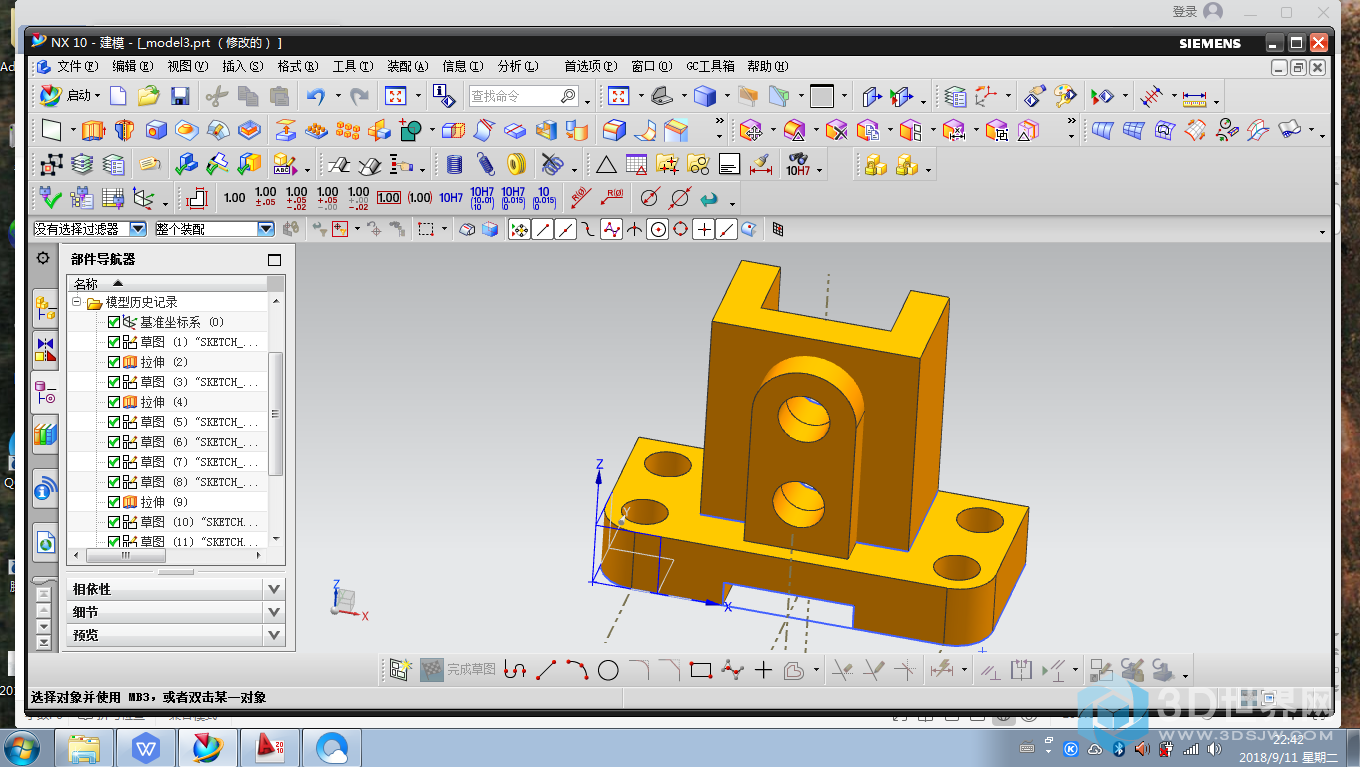Viewport: 1360px width, 767px height.
Task: Toggle the 拉伸 (9) checkbox
Action: point(113,502)
